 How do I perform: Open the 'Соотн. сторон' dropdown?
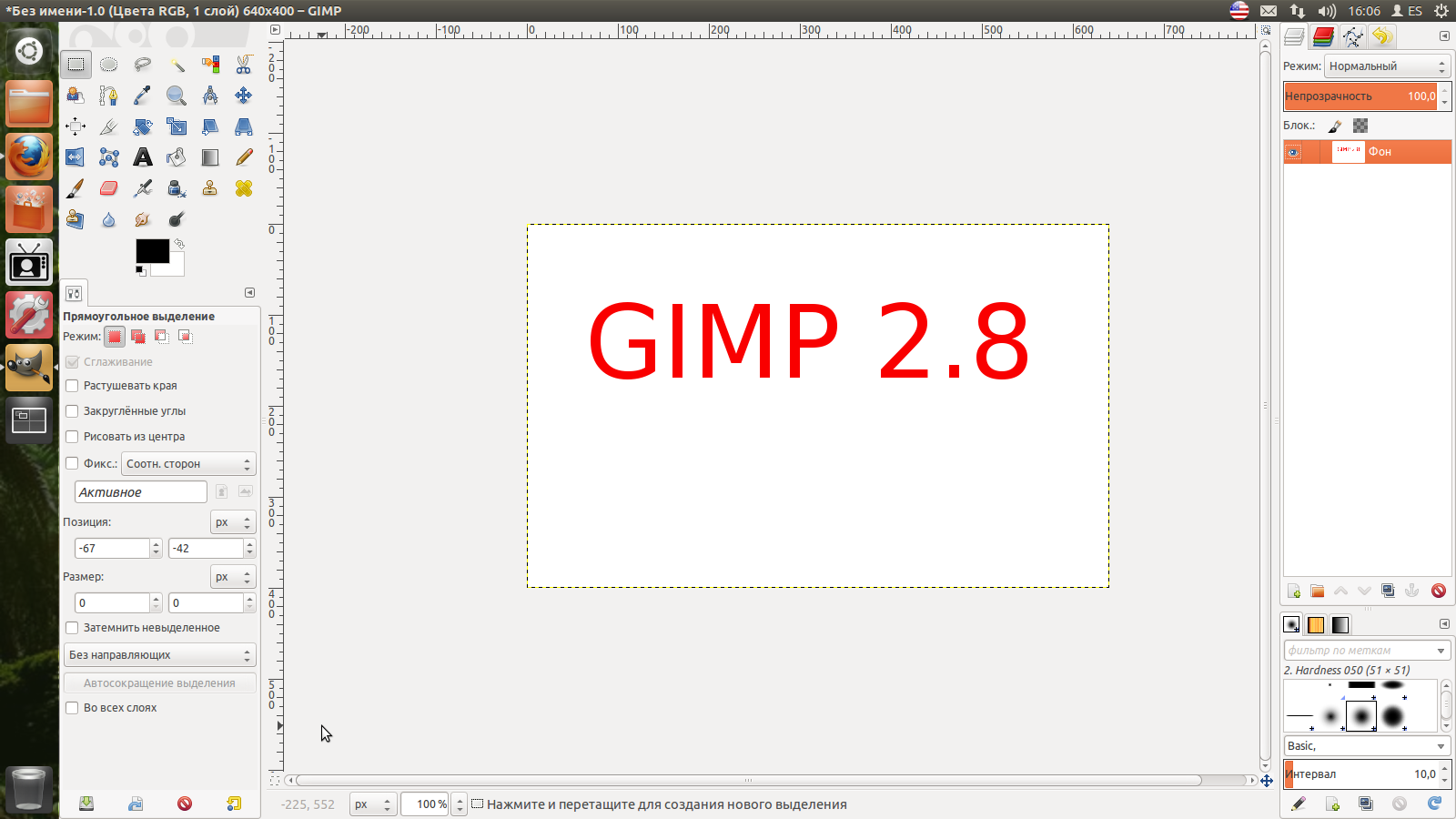point(189,464)
